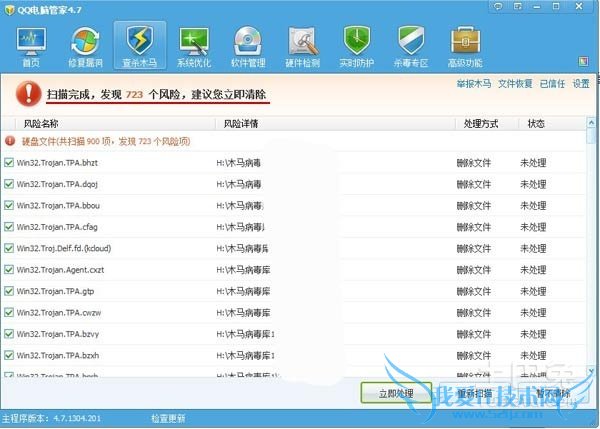This screenshot has height=429, width=600.
Task: Sort by 风险名称 column header
Action: pyautogui.click(x=41, y=124)
